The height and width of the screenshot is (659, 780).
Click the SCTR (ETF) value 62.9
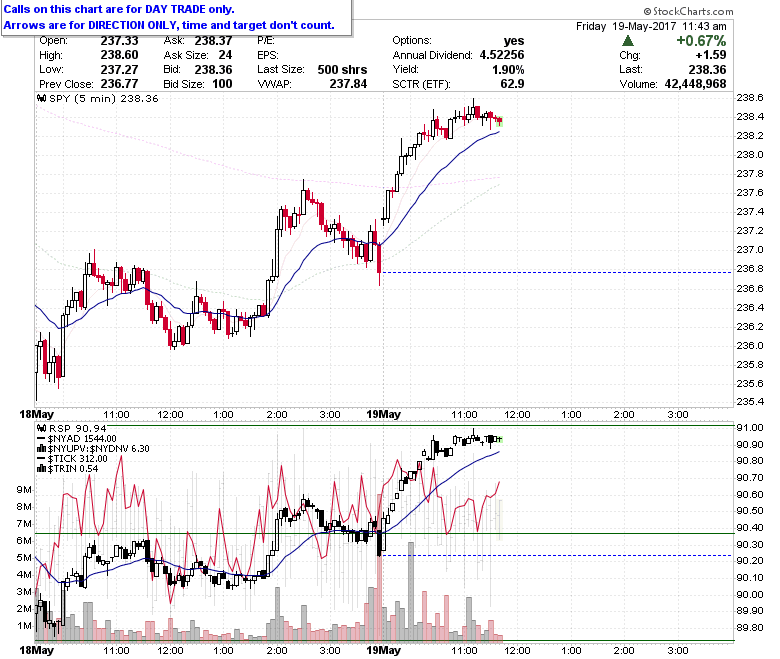512,84
